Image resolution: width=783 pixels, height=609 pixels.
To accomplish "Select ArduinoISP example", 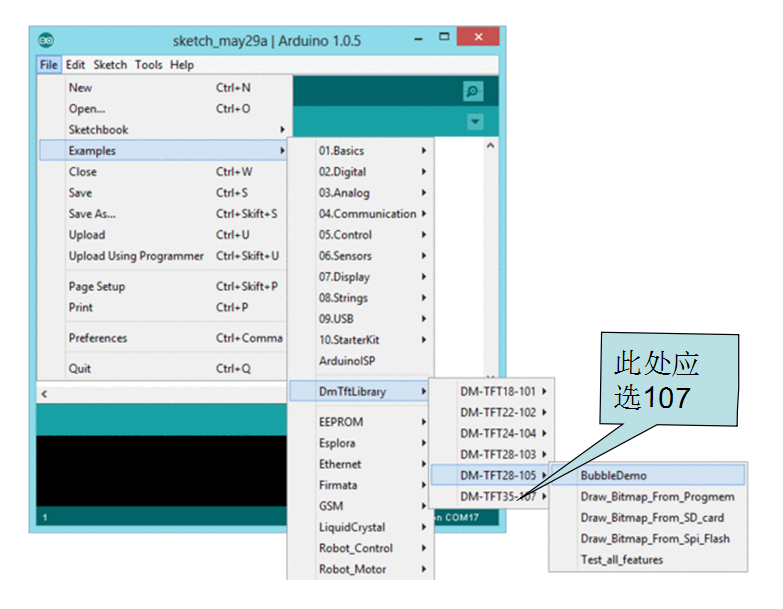I will point(361,361).
